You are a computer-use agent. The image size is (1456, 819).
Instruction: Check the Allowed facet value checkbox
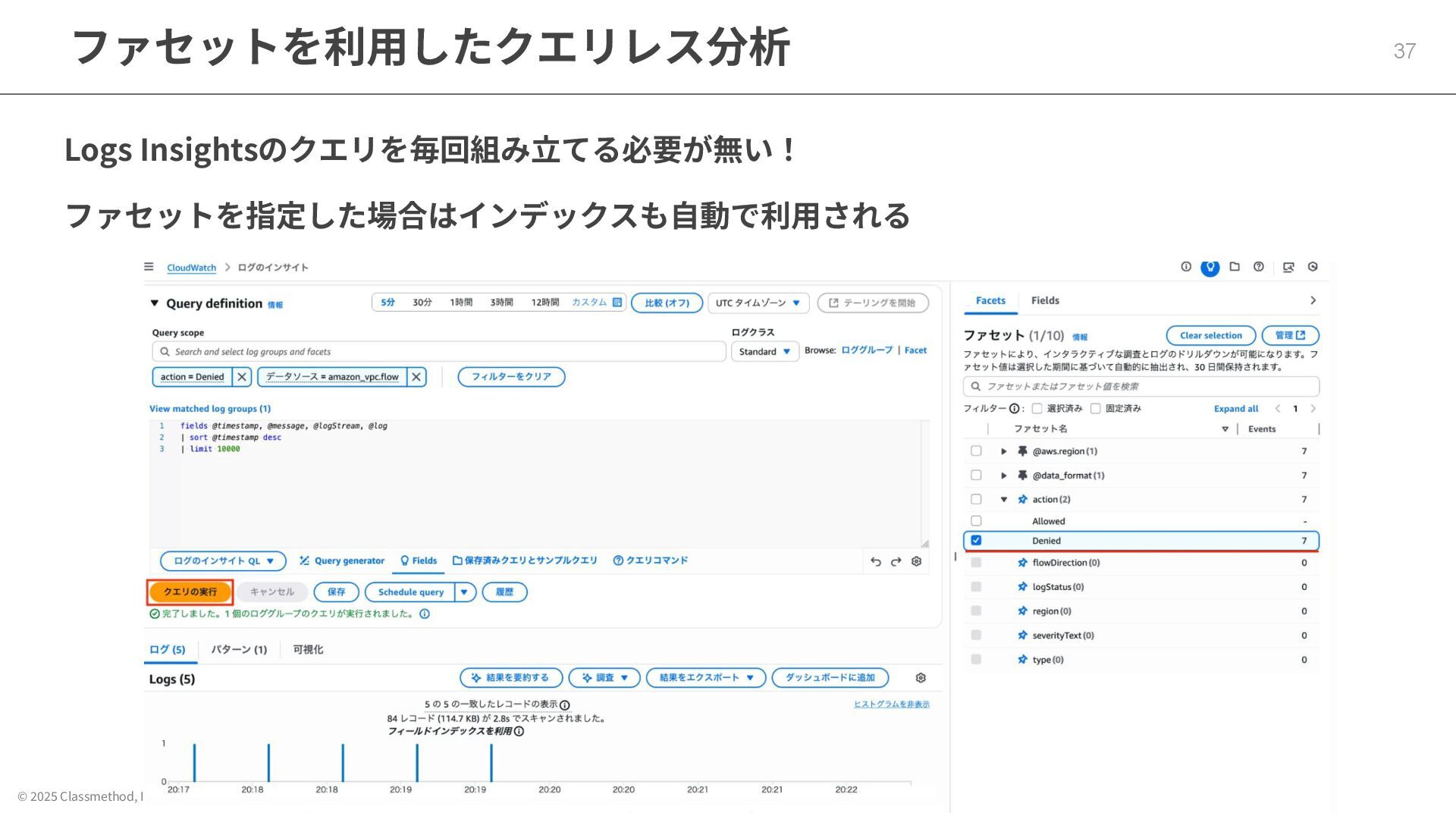point(976,521)
